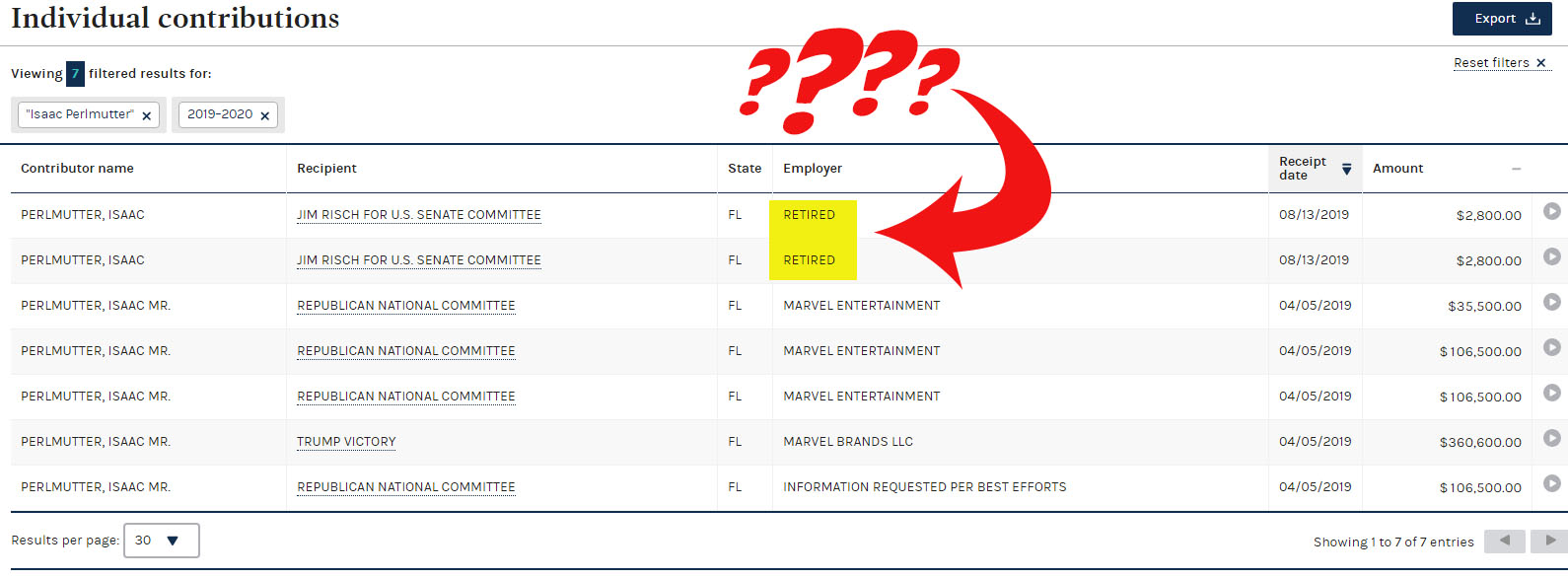The image size is (1568, 579).
Task: Open Jim Risch for U.S. Senate Committee link, first row
Action: 418,215
